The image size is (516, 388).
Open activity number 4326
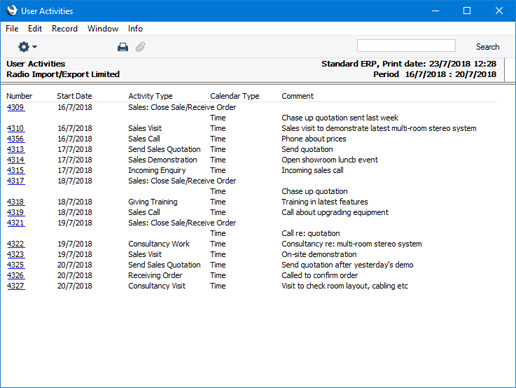pyautogui.click(x=15, y=275)
